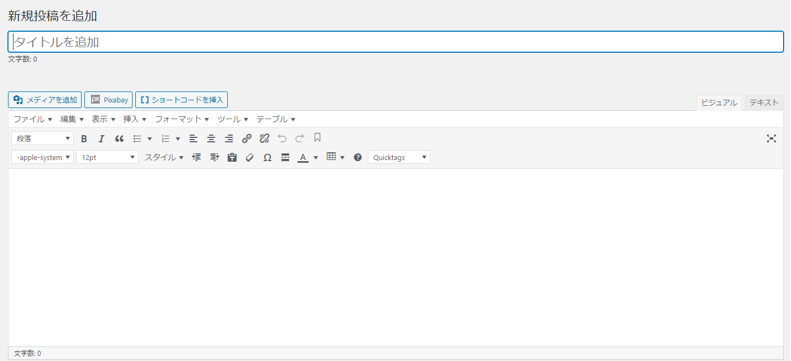Image resolution: width=791 pixels, height=361 pixels.
Task: Open the フォーマット menu
Action: click(182, 119)
